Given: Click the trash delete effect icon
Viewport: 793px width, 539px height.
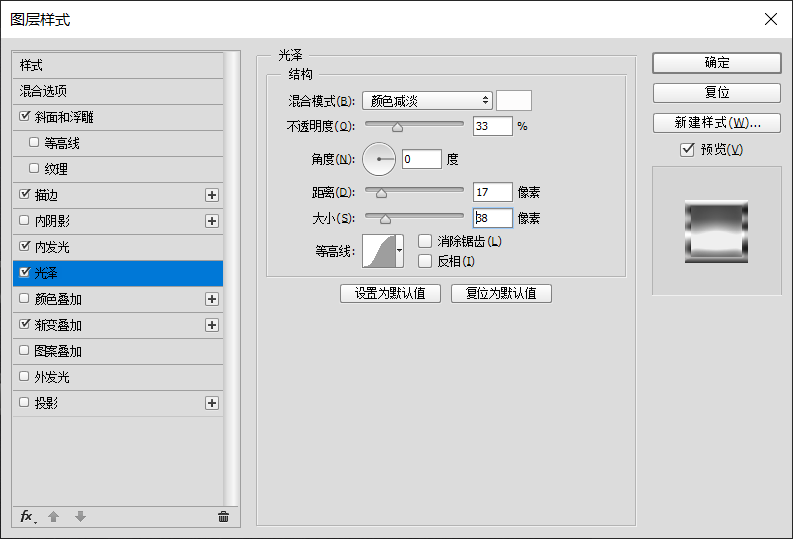Looking at the screenshot, I should coord(224,516).
